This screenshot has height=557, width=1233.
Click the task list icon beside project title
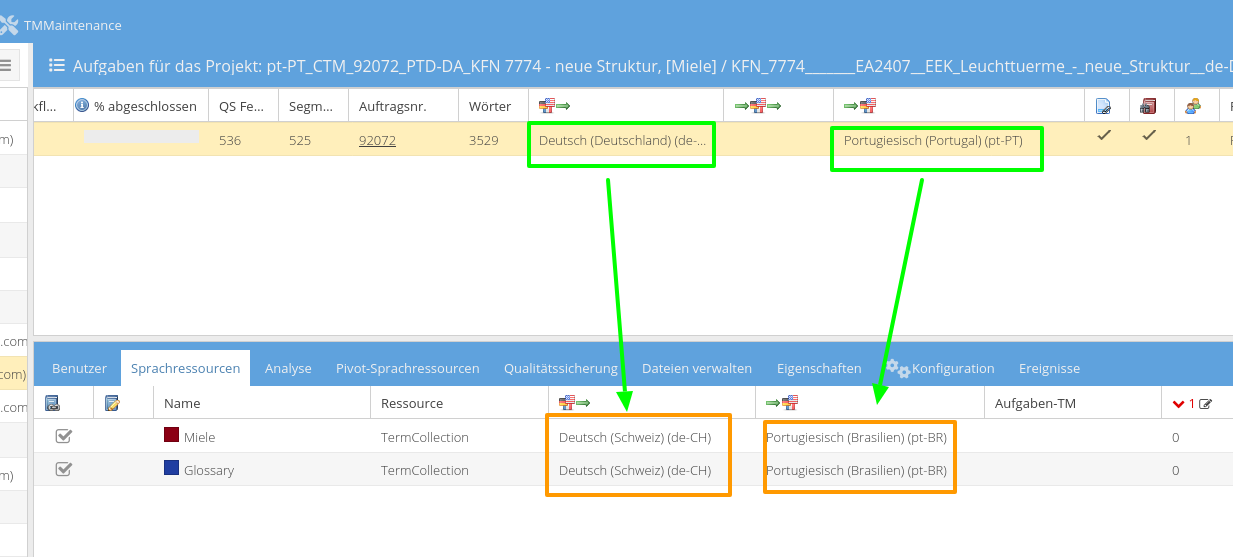[x=56, y=66]
